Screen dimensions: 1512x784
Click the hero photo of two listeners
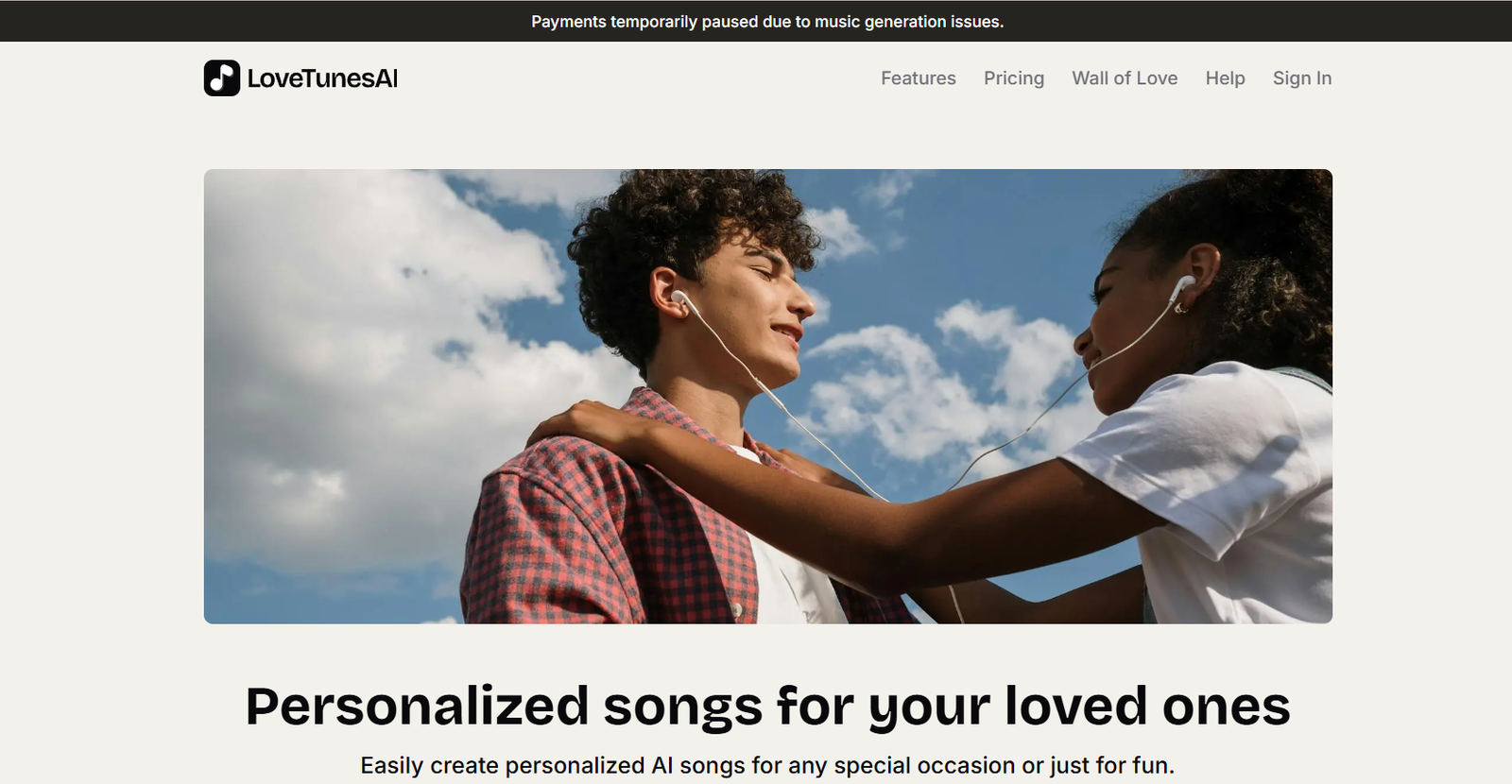[x=768, y=397]
